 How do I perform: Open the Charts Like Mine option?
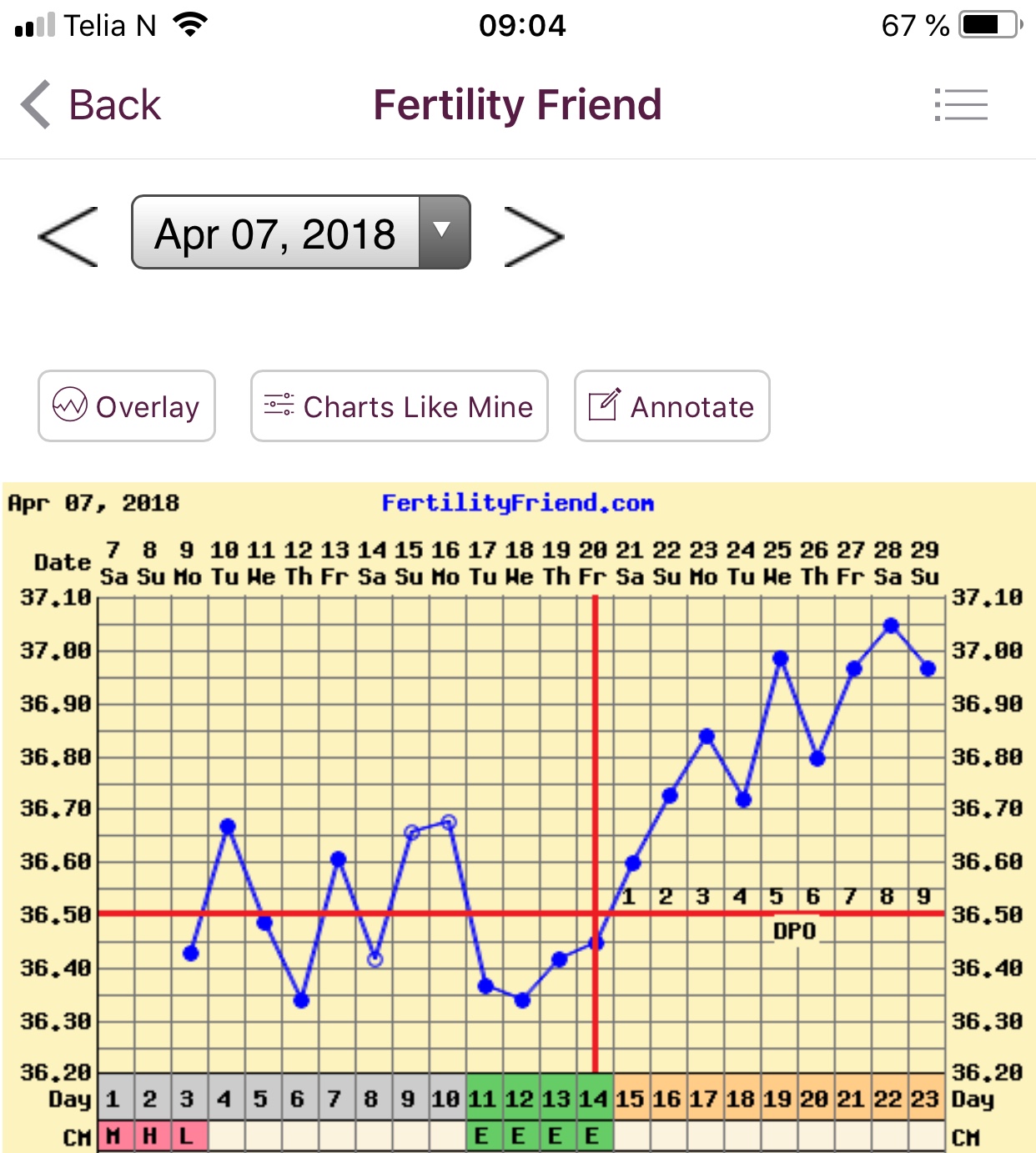click(x=417, y=407)
